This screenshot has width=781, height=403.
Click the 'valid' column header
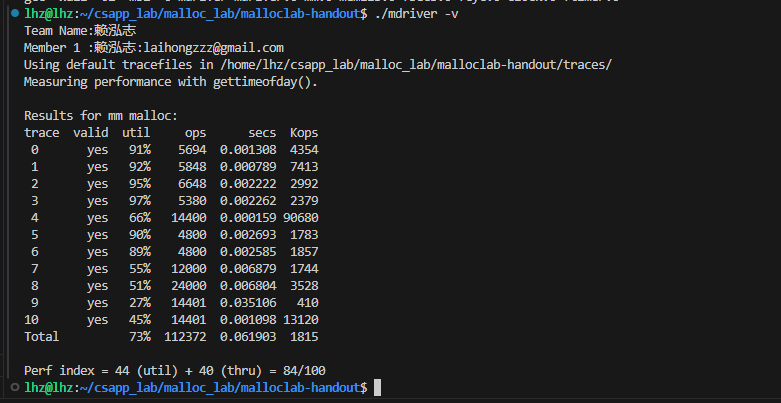click(90, 133)
